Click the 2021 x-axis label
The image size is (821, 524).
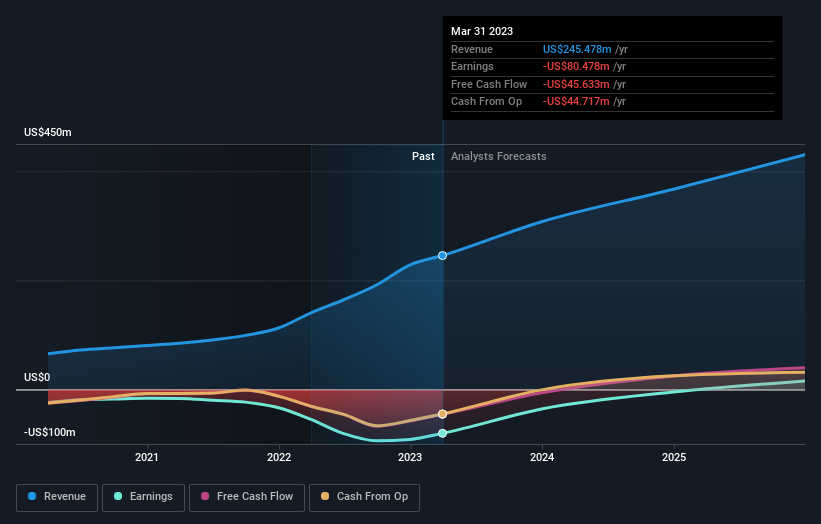pyautogui.click(x=147, y=458)
